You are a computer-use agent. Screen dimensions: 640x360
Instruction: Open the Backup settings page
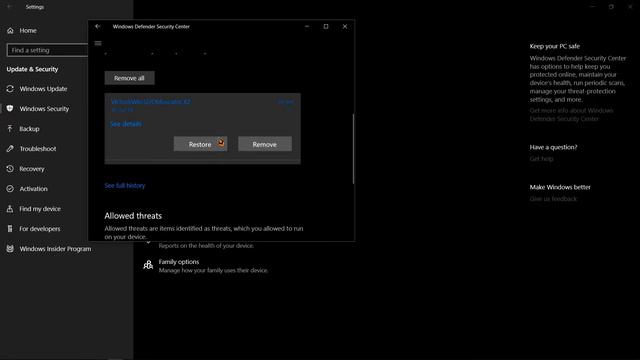[x=29, y=129]
